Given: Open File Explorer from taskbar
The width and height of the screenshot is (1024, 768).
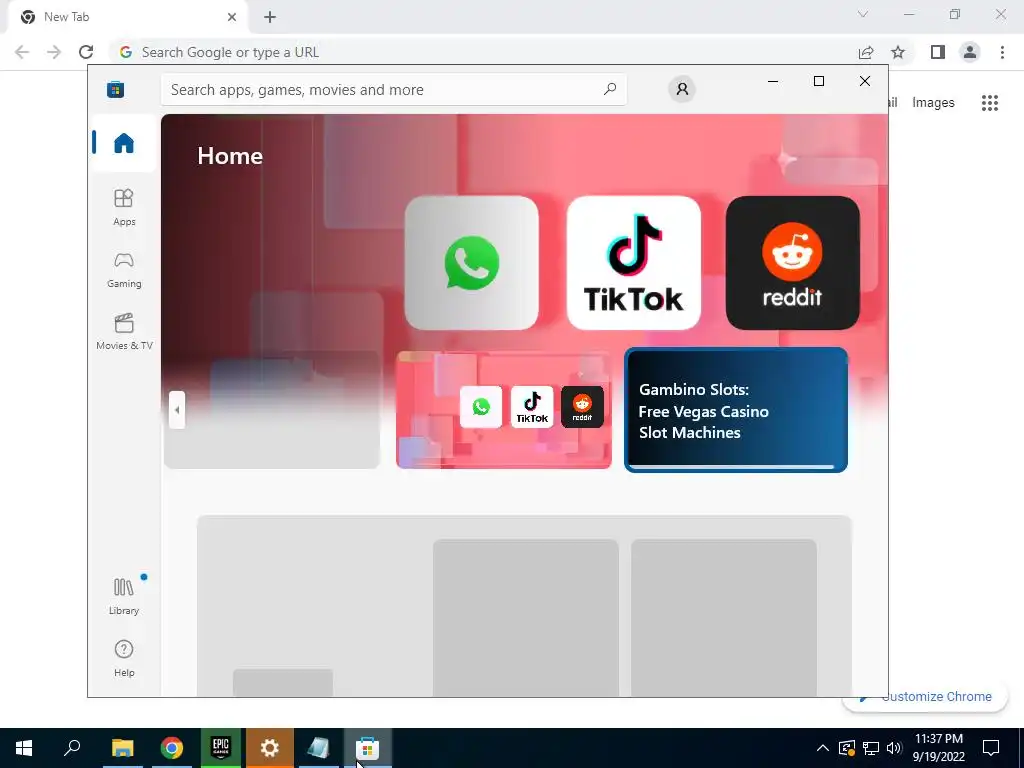Looking at the screenshot, I should pos(122,748).
